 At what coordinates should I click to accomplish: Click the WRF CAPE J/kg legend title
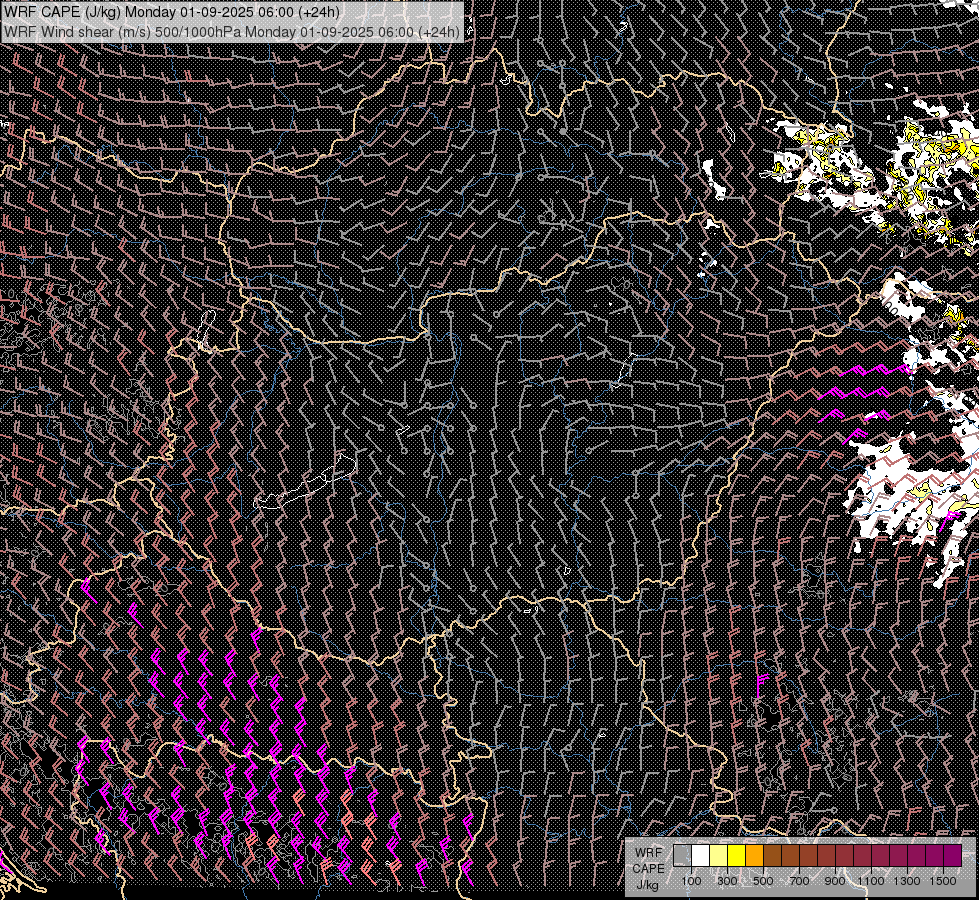pos(649,869)
